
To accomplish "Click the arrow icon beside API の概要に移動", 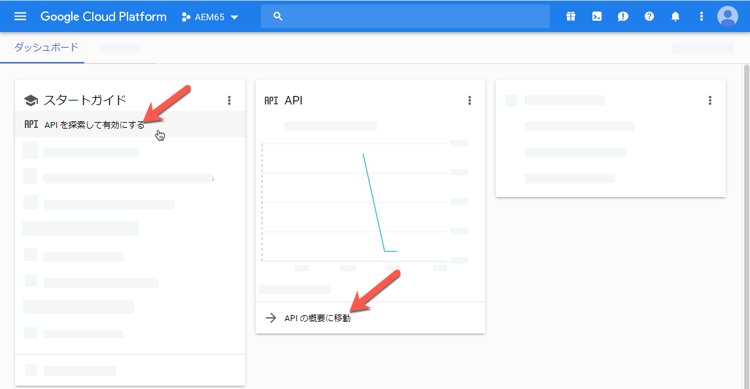I will [x=271, y=318].
